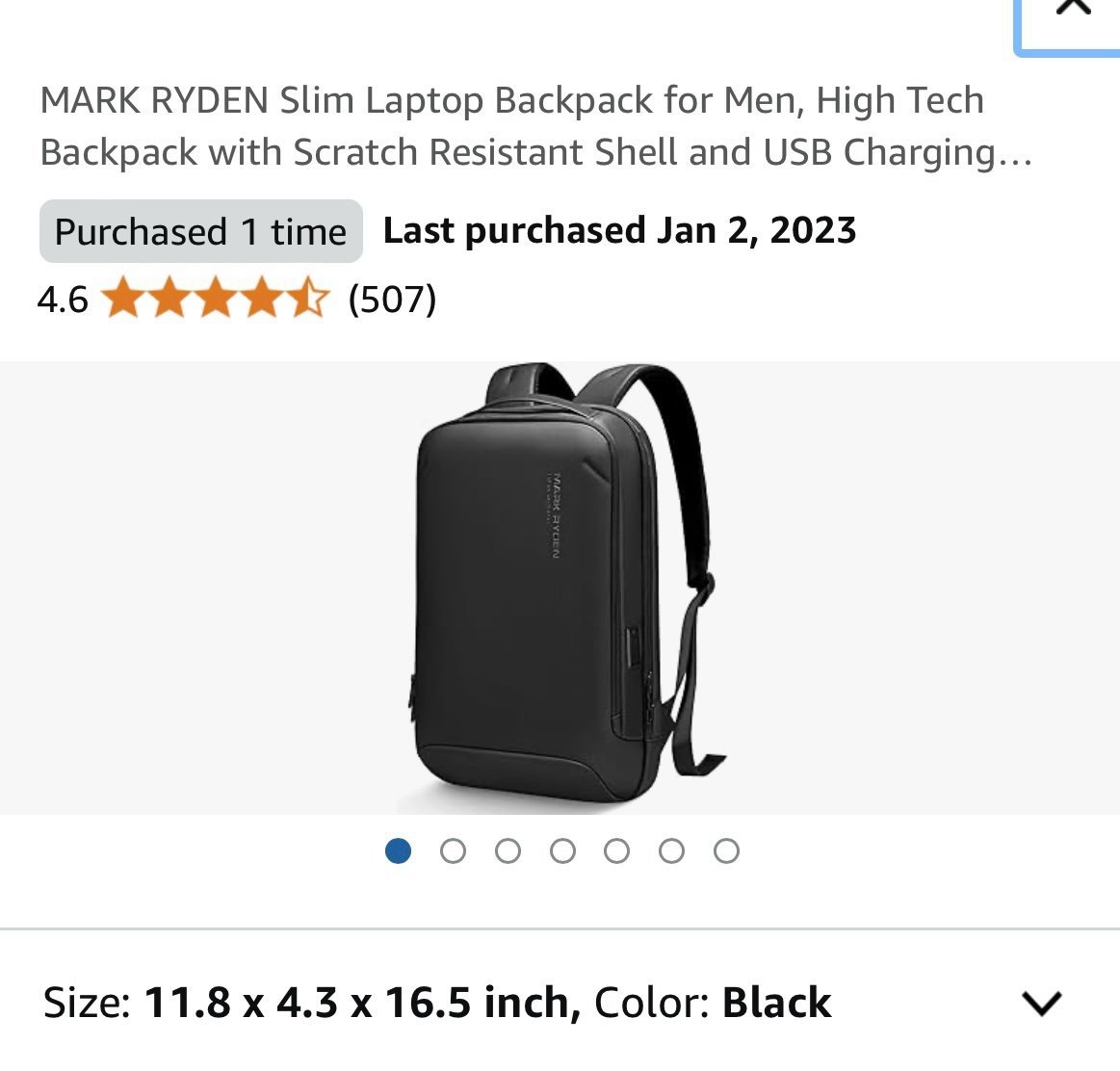
Task: Select the second image carousel dot
Action: click(453, 850)
